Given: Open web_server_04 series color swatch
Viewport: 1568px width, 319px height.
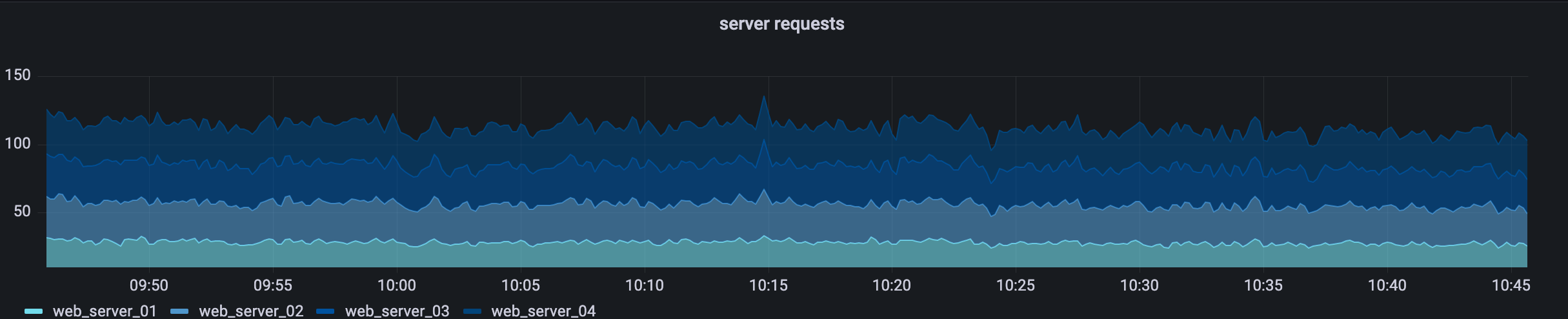Looking at the screenshot, I should [472, 312].
